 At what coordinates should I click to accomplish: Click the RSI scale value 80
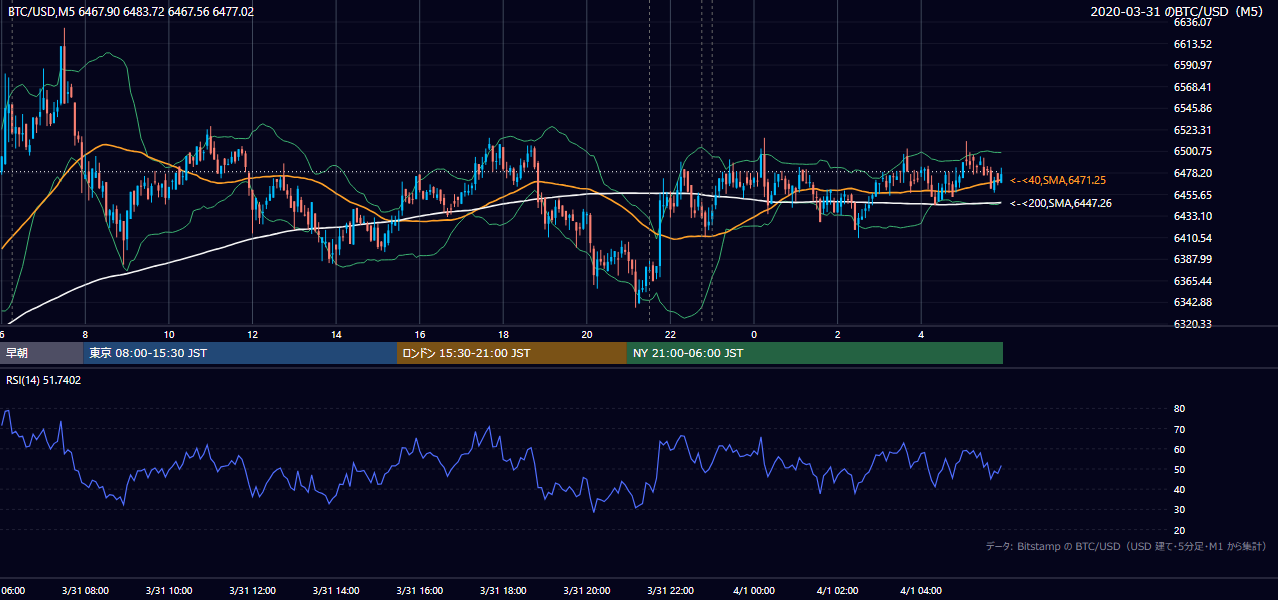tap(1179, 409)
